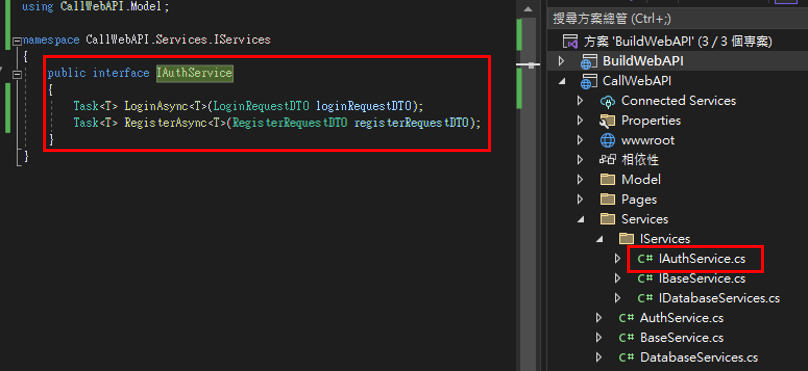Click the Model folder icon
This screenshot has width=808, height=371.
coord(608,179)
